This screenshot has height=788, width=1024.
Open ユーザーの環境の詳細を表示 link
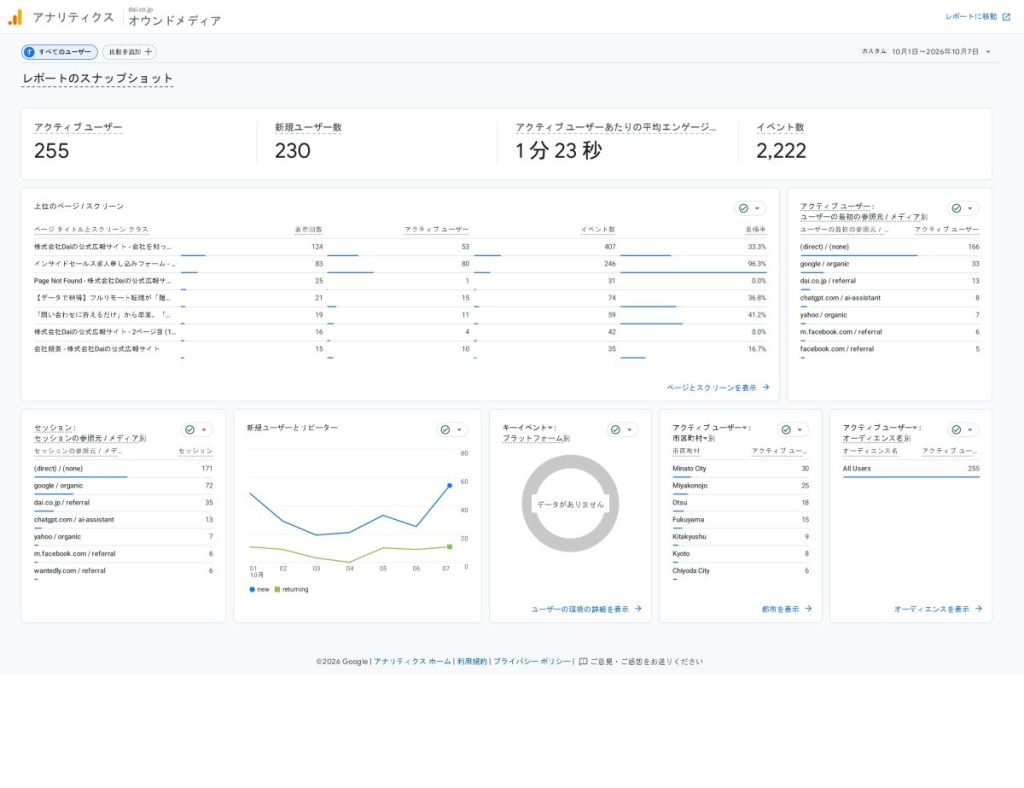(x=586, y=609)
